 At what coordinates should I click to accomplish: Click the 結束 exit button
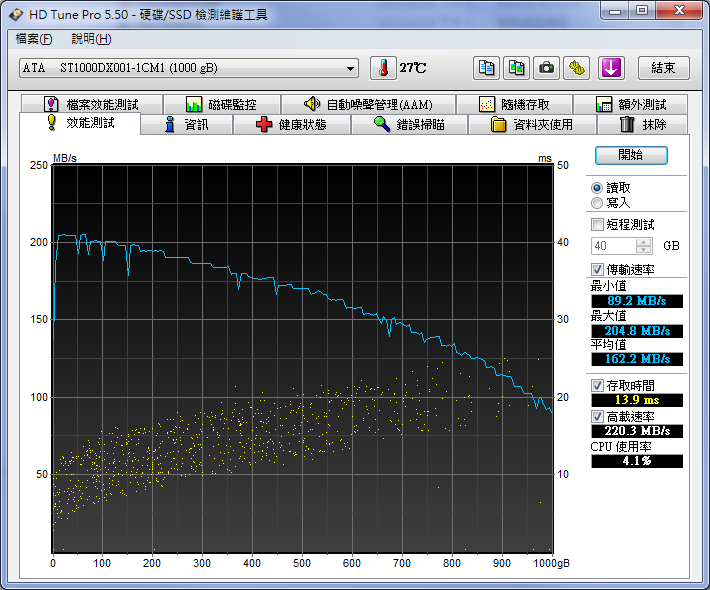tap(663, 68)
